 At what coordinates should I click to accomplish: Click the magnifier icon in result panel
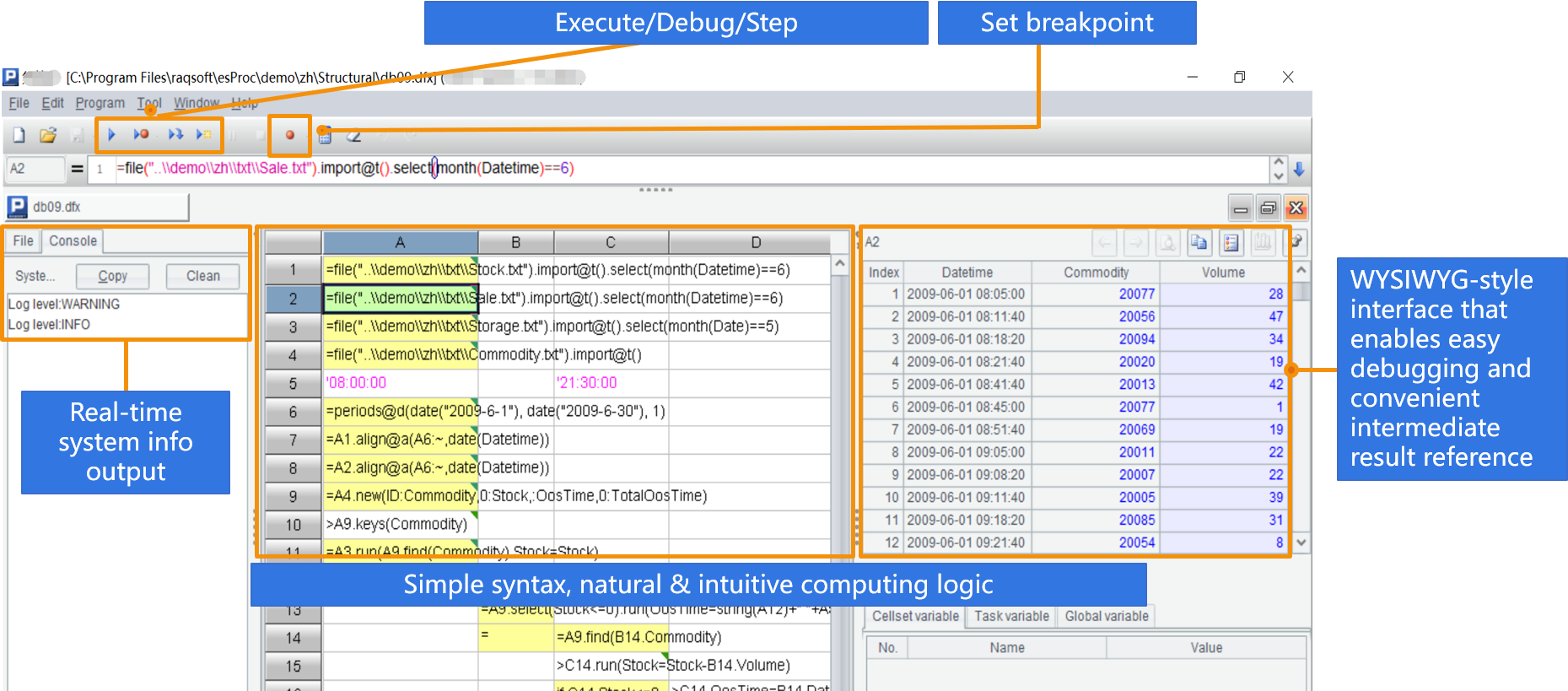tap(1168, 243)
